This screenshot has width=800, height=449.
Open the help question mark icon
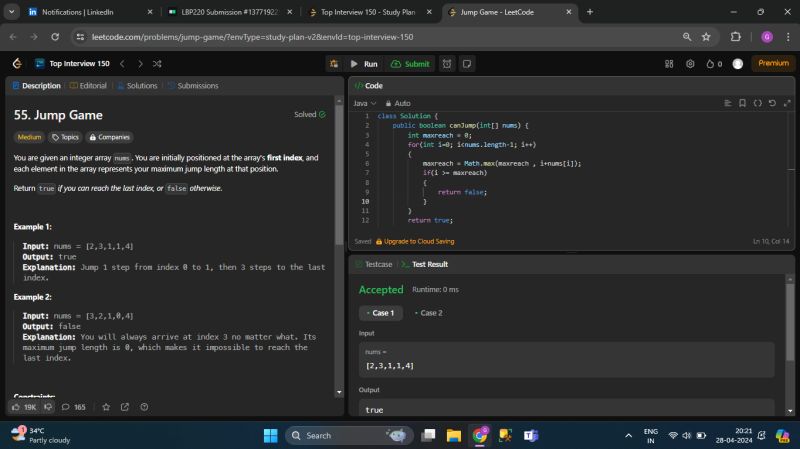coord(144,407)
